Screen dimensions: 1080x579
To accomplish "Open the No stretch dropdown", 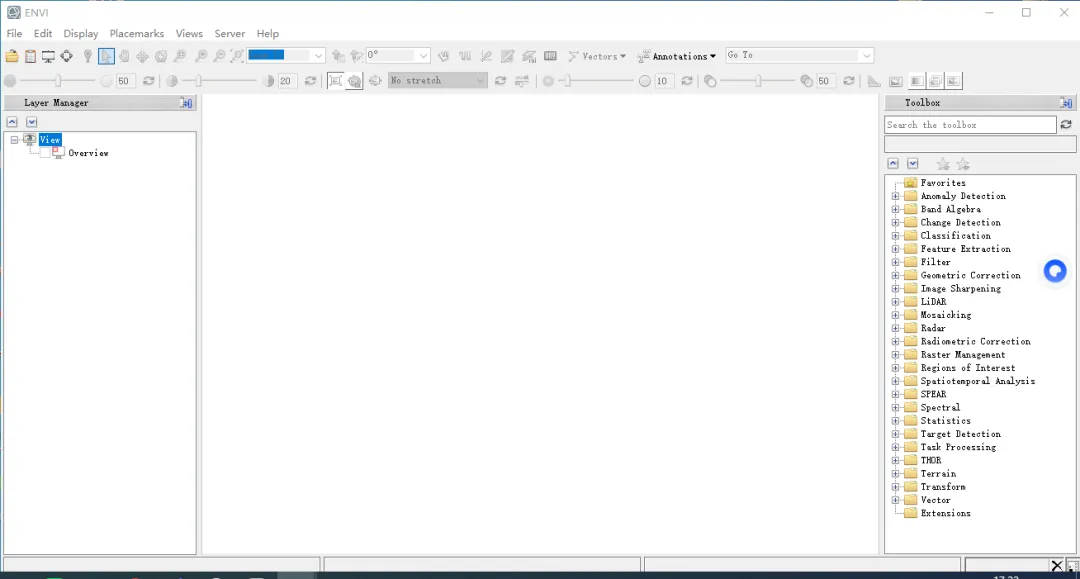I will click(480, 81).
